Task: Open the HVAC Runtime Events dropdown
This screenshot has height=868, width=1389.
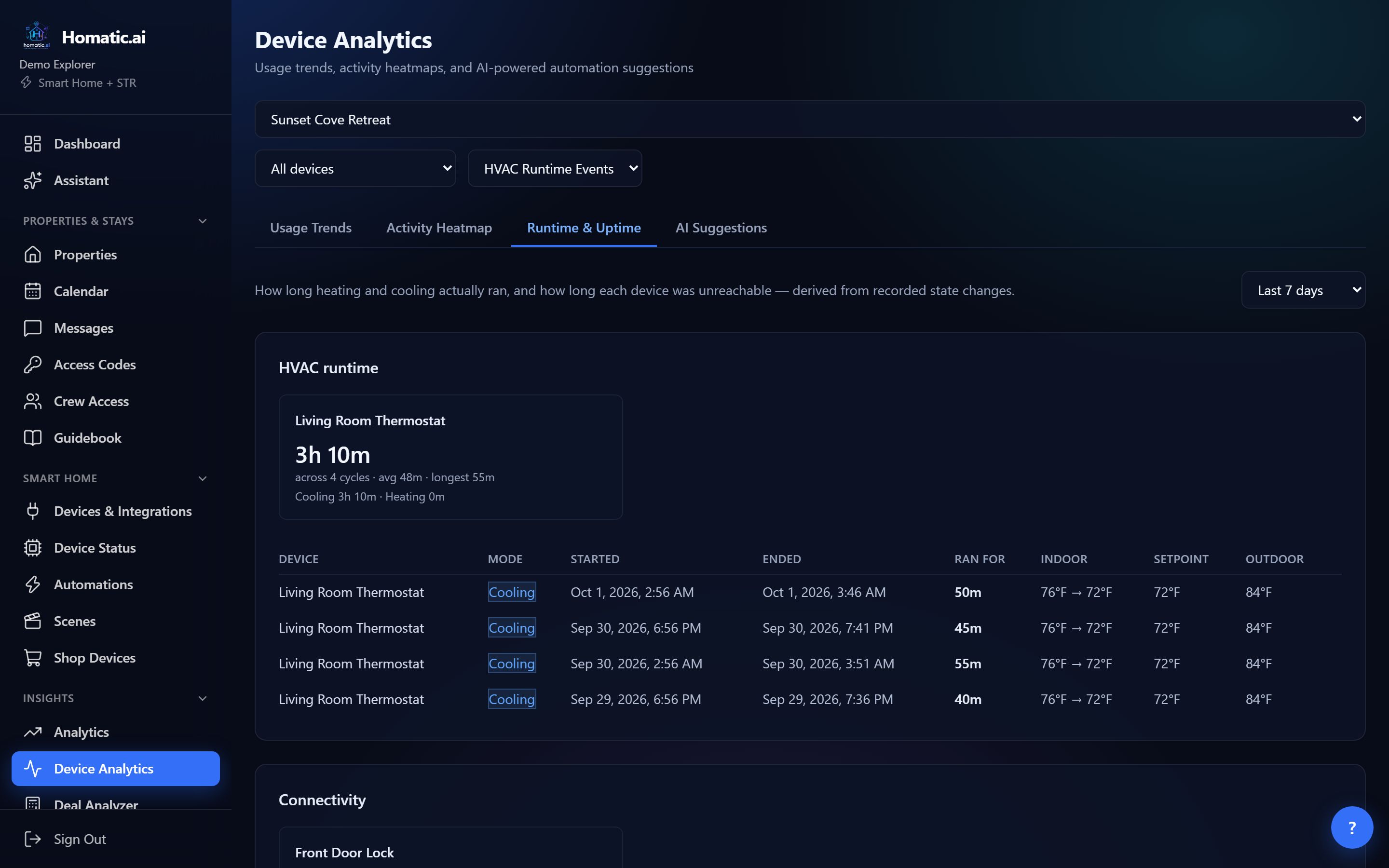Action: 555,169
